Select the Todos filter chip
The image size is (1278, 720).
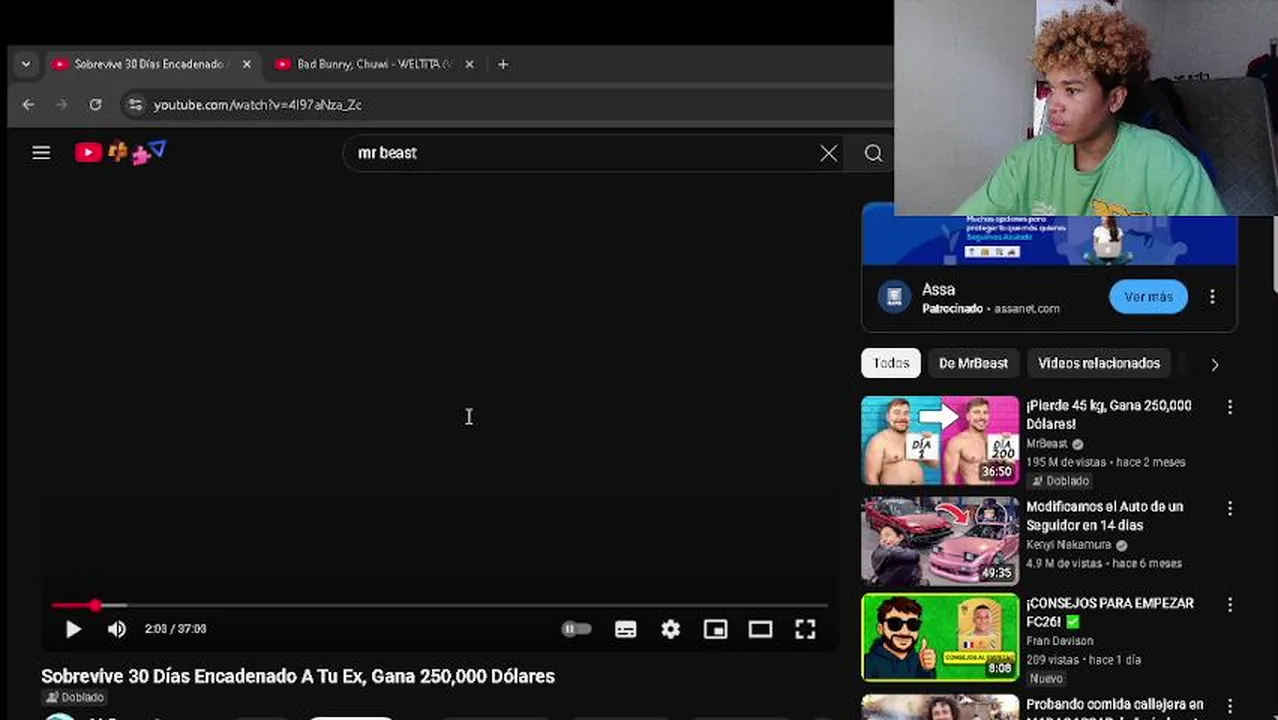(x=890, y=363)
